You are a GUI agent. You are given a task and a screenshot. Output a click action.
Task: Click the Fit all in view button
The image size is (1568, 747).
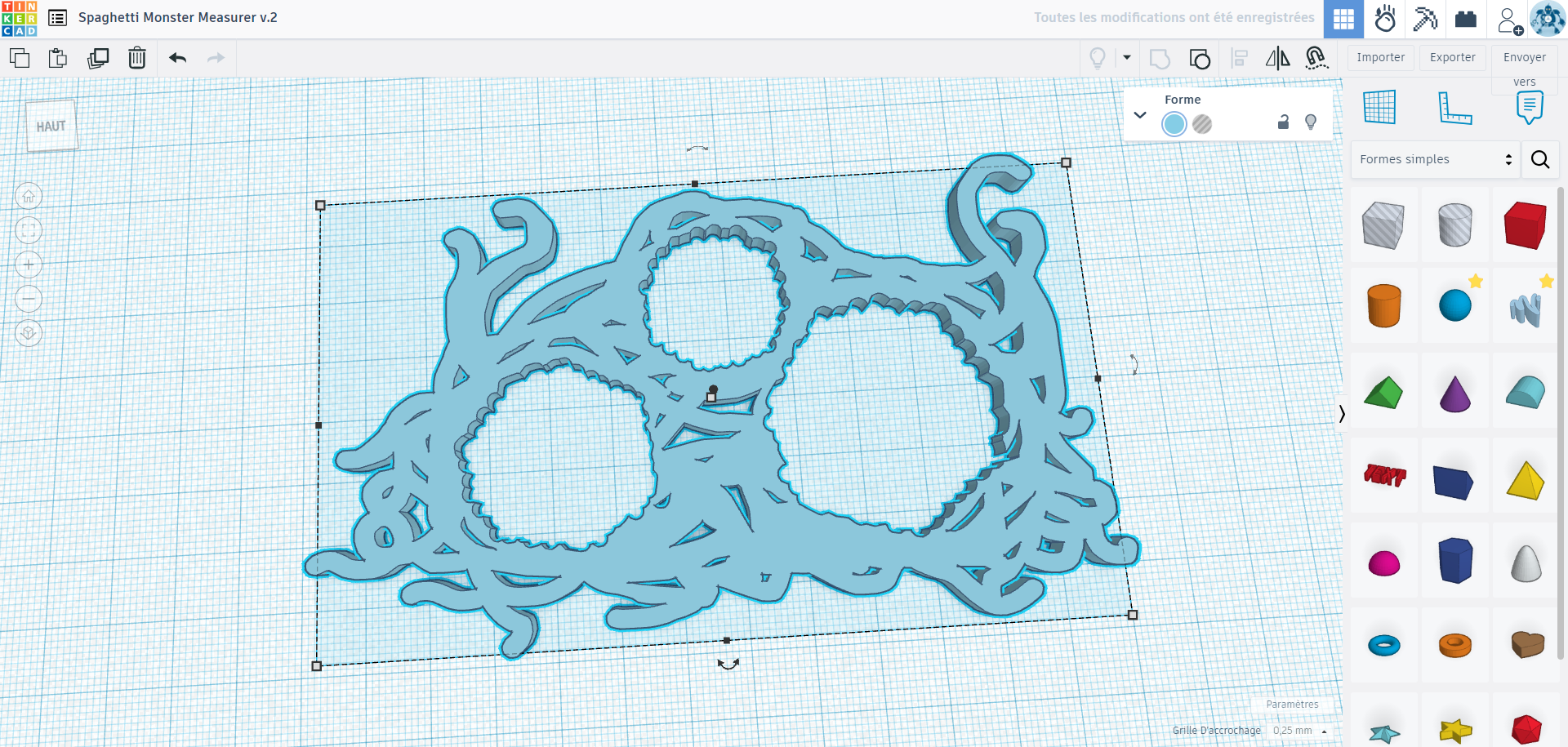coord(29,230)
